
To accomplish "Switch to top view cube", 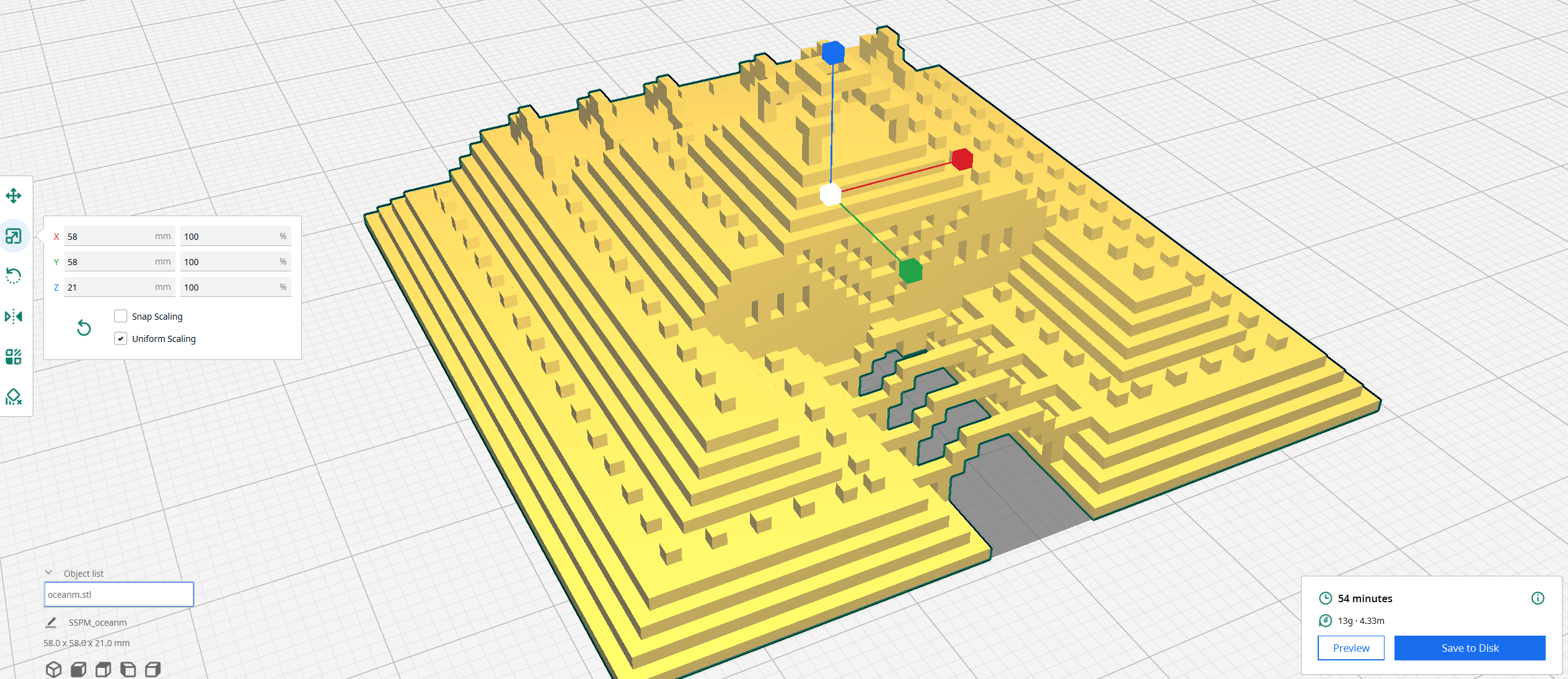I will tap(104, 669).
